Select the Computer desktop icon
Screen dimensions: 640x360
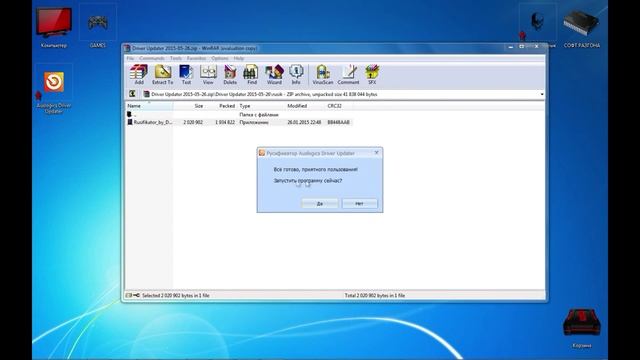54,28
